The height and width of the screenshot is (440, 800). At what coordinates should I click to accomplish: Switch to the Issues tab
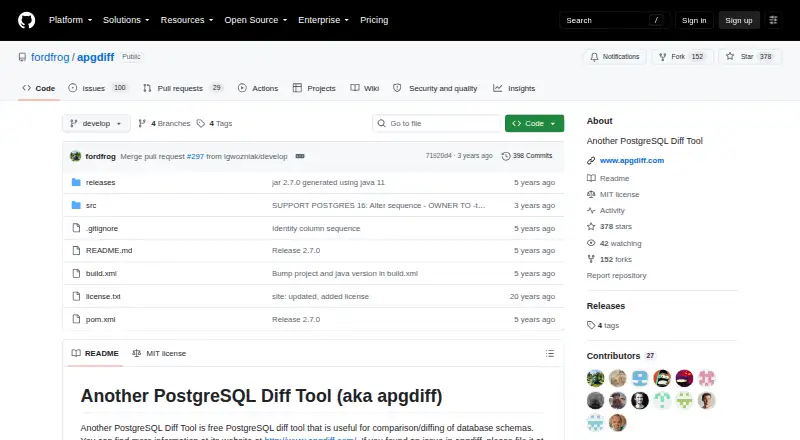click(x=97, y=88)
